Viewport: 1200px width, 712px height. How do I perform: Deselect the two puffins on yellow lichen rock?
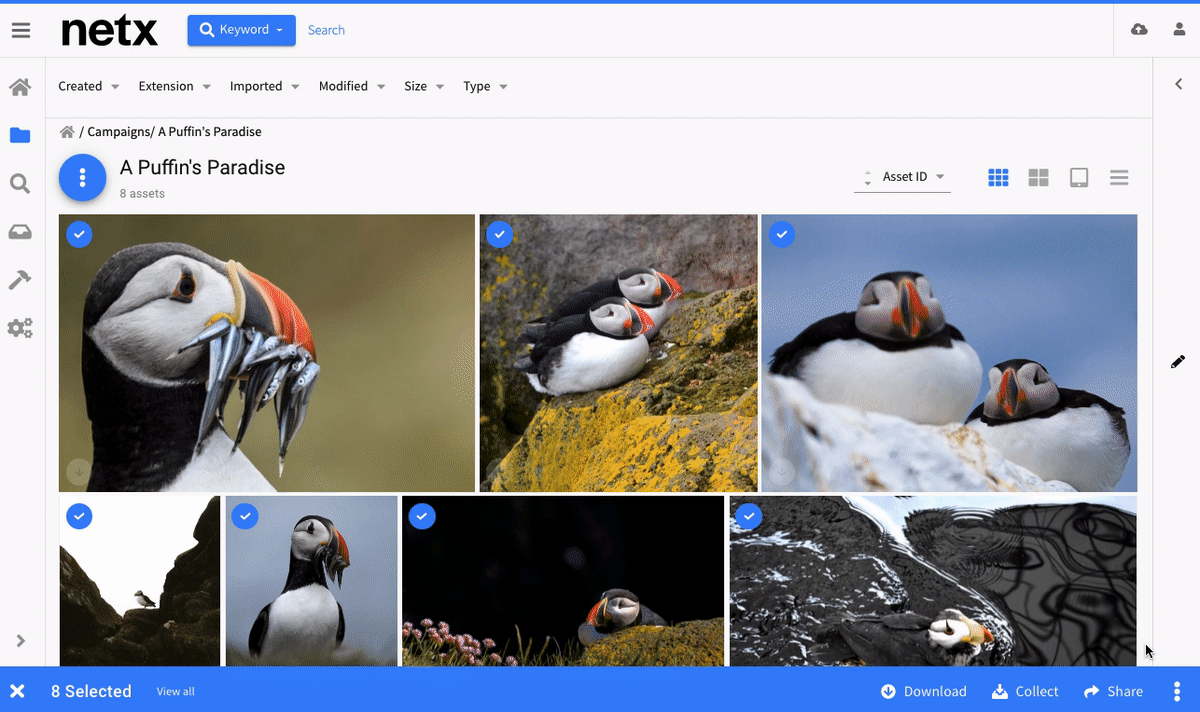[499, 235]
